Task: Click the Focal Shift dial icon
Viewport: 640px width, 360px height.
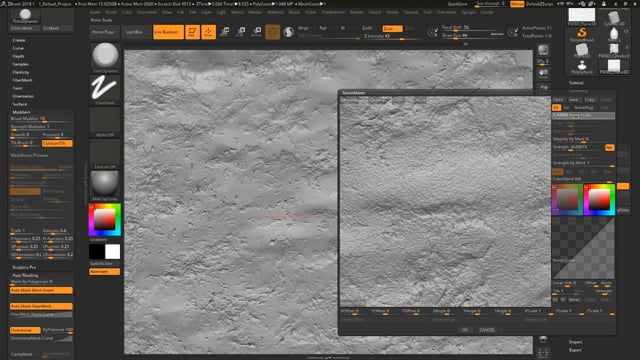Action: point(433,32)
